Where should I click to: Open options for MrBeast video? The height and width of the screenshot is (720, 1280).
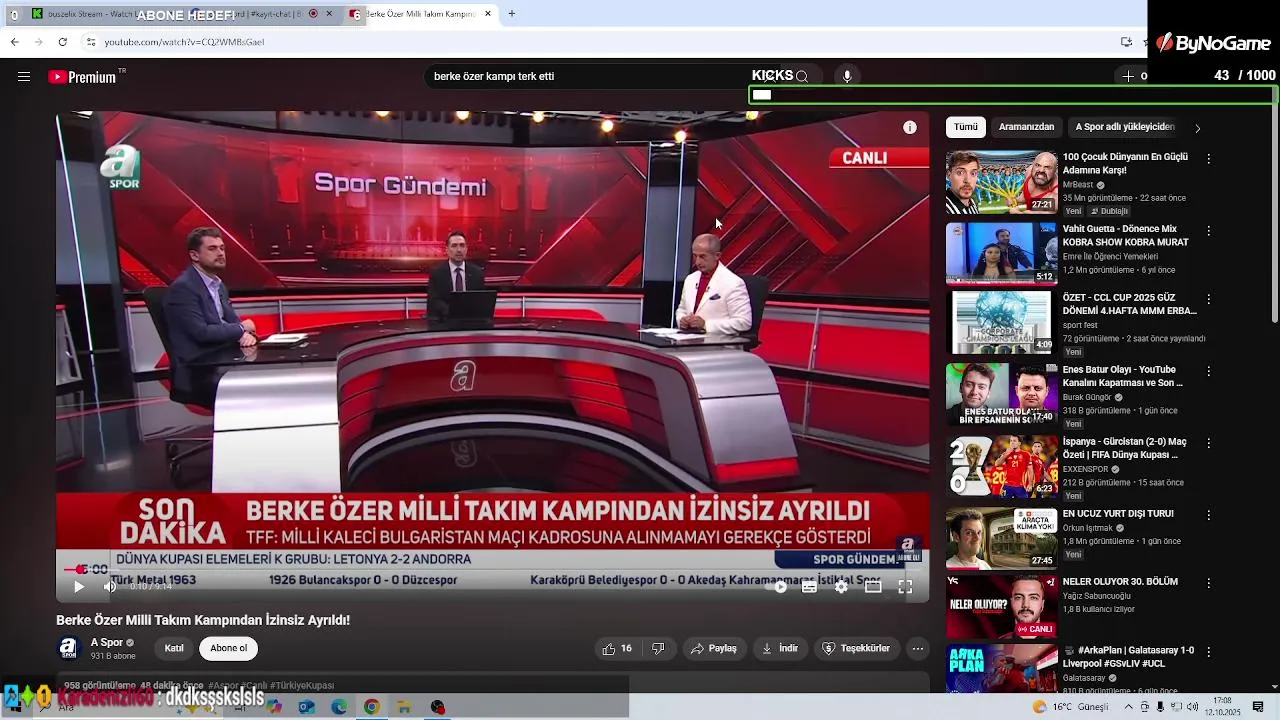1209,159
